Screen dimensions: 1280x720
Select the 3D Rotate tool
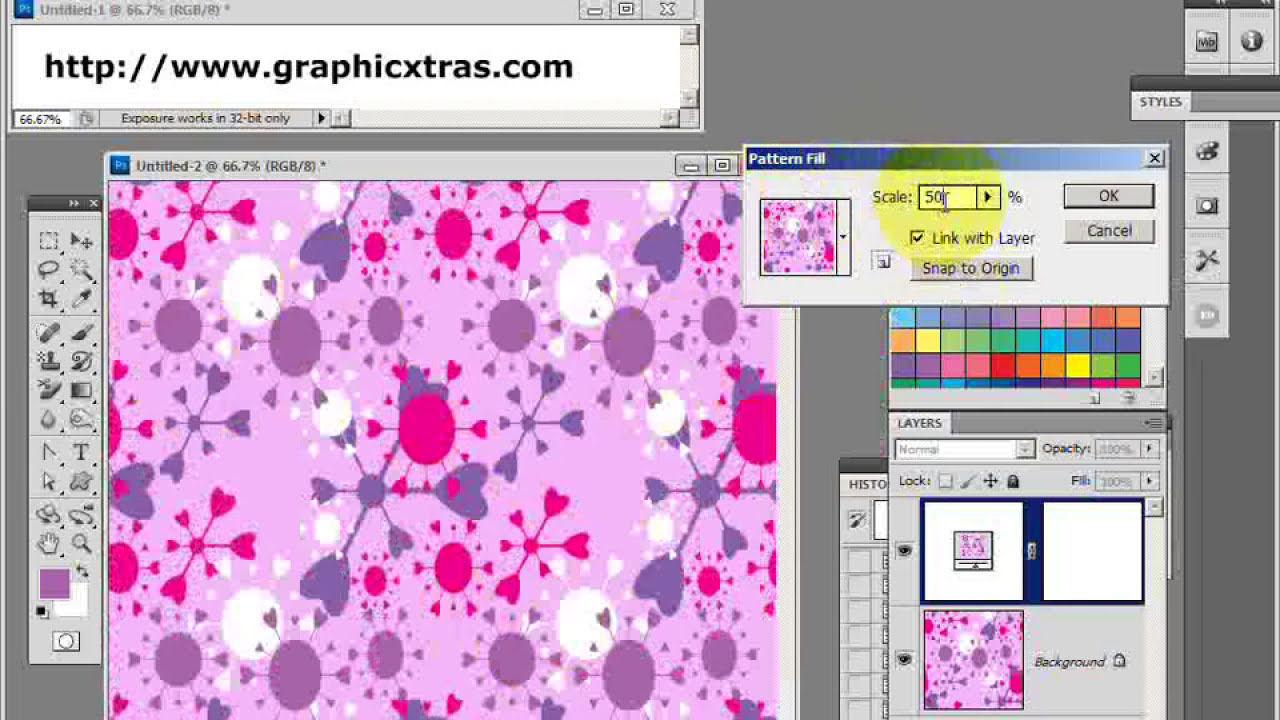49,515
